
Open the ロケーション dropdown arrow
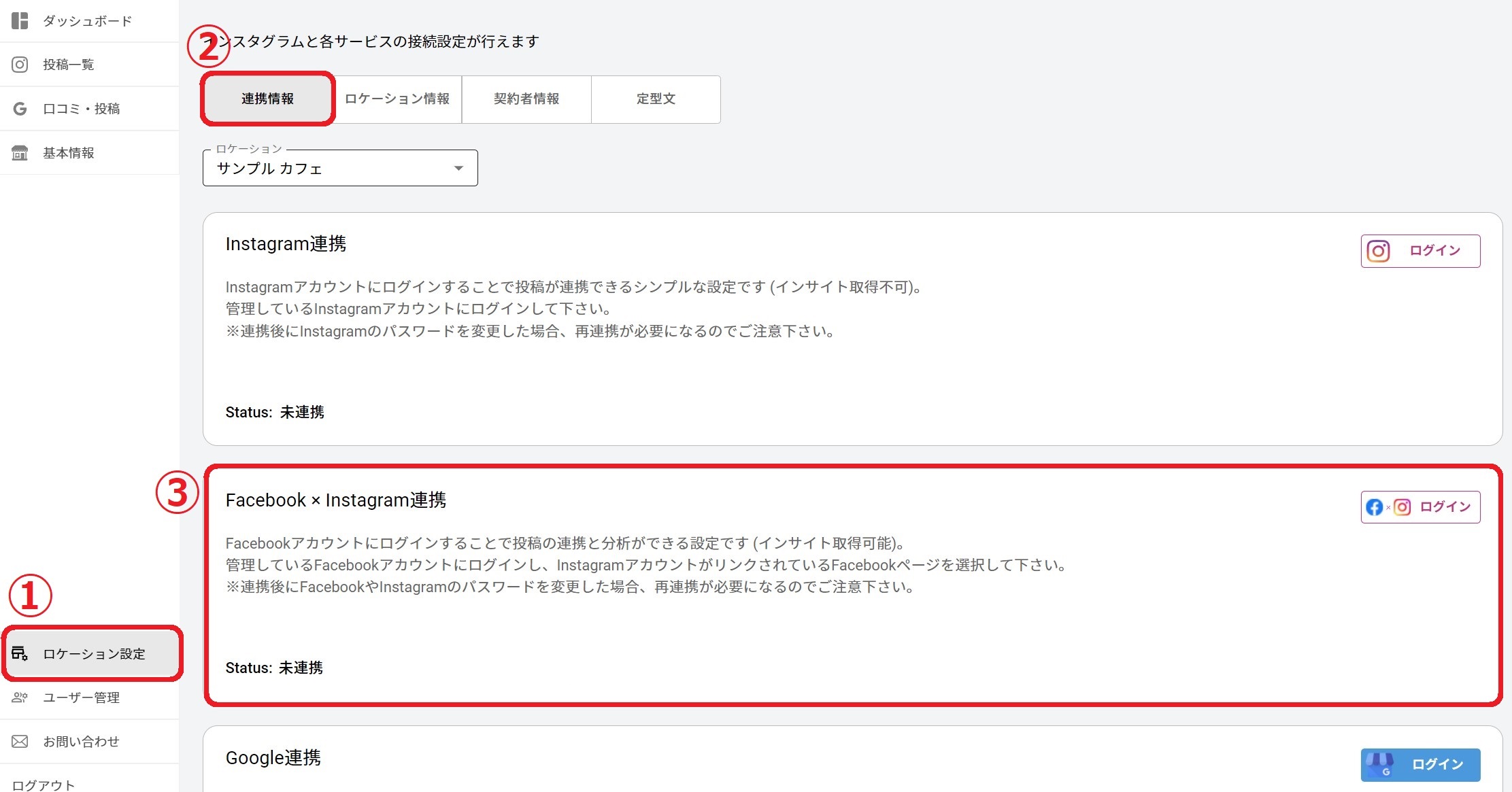[x=458, y=169]
